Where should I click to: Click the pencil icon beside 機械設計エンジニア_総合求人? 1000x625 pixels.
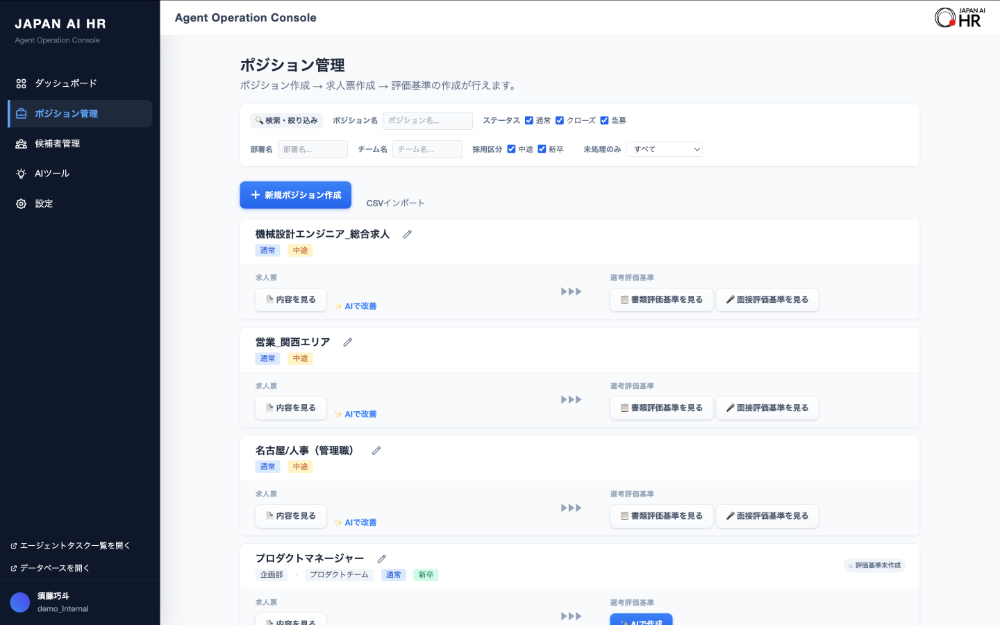point(407,232)
